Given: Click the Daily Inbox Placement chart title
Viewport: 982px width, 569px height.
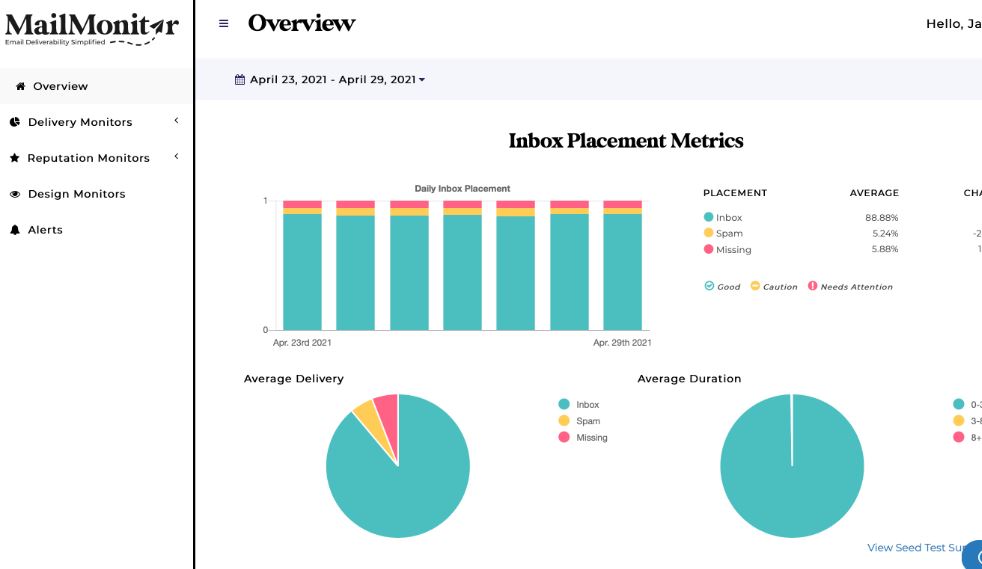Looking at the screenshot, I should point(462,188).
